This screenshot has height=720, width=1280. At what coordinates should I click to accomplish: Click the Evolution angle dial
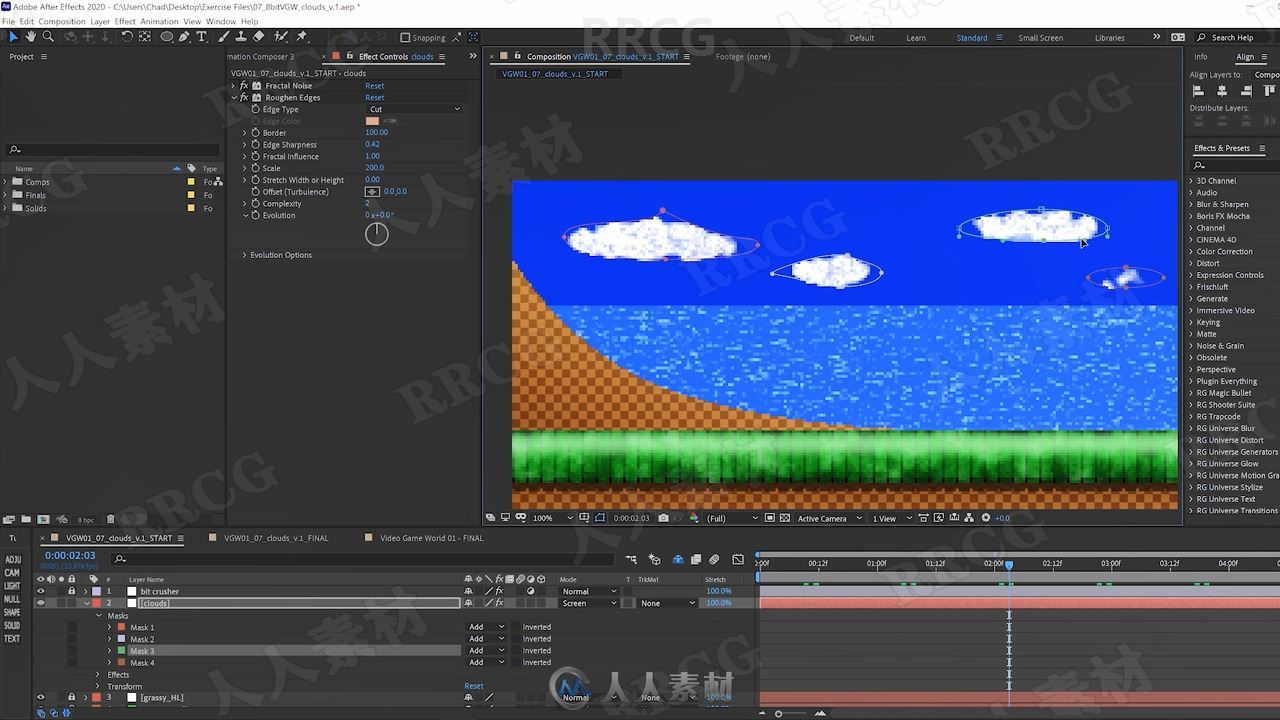tap(377, 234)
